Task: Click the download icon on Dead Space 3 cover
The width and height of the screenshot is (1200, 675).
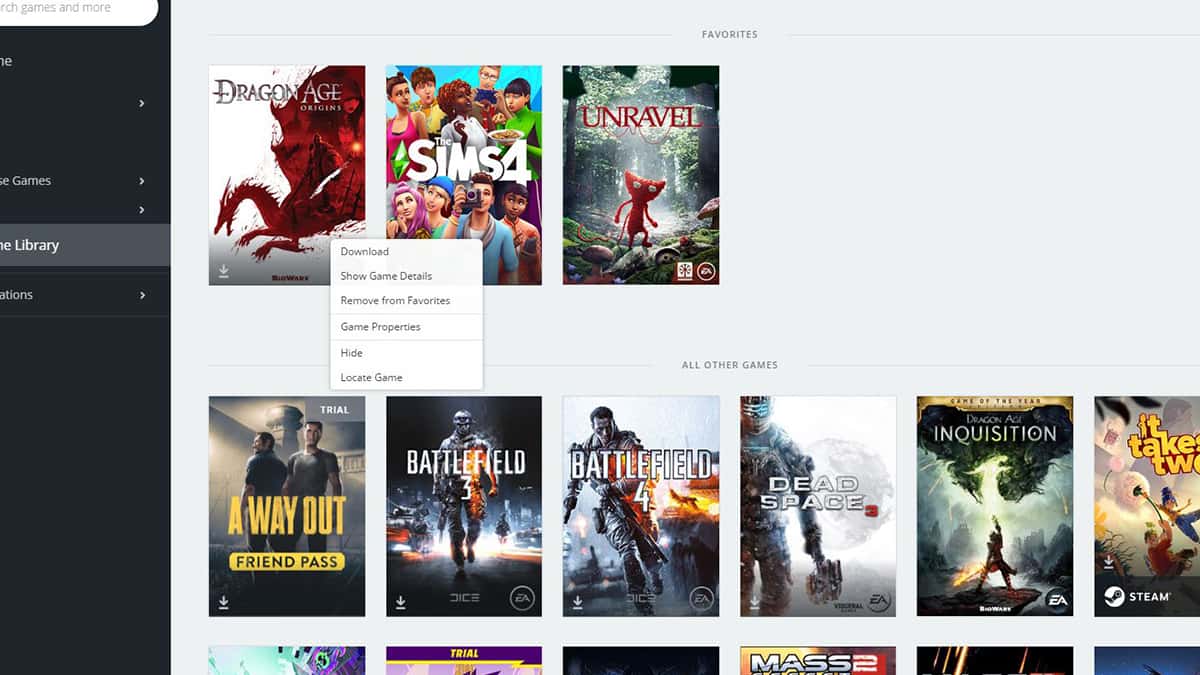Action: 754,601
